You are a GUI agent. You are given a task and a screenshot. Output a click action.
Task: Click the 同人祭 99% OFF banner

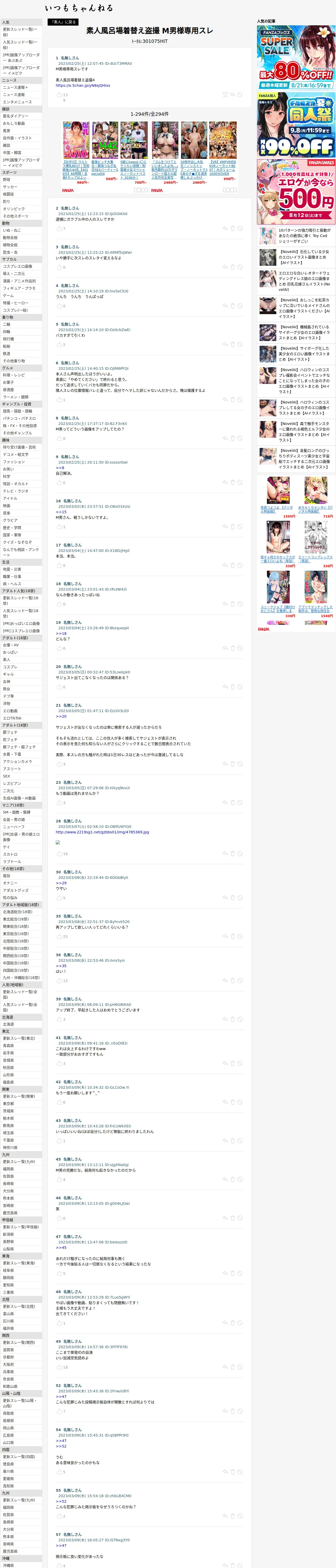click(296, 124)
